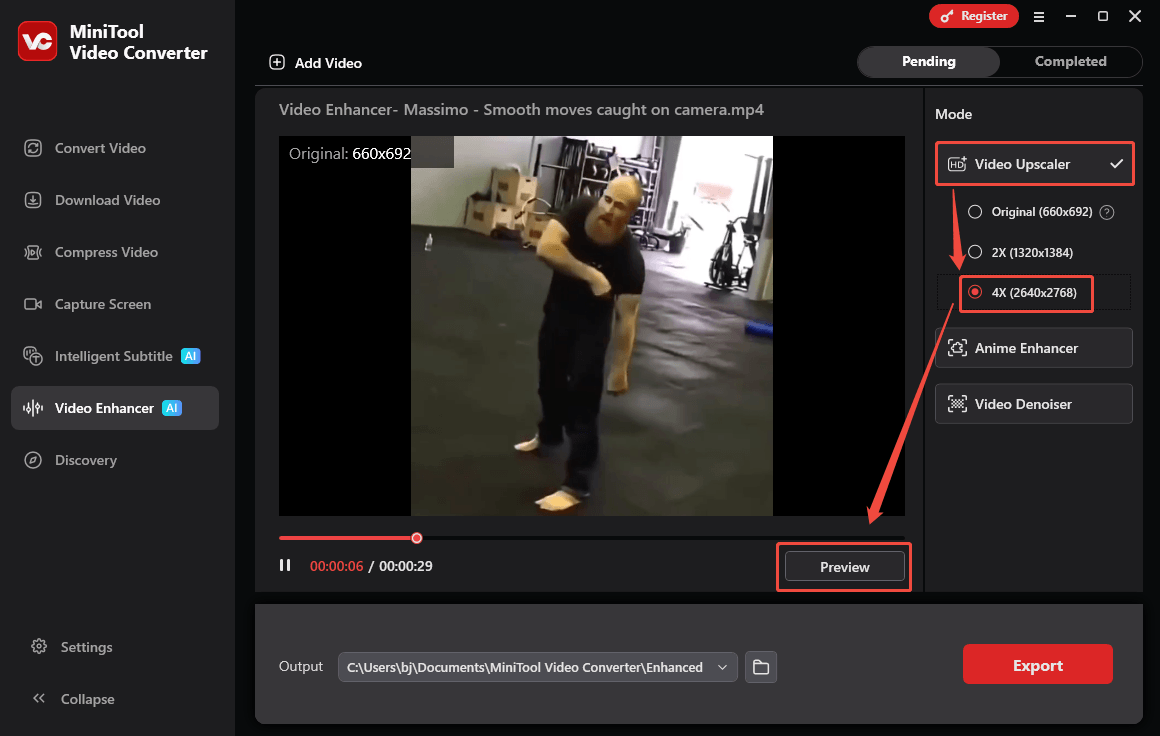
Task: Click the Register button
Action: coord(974,16)
